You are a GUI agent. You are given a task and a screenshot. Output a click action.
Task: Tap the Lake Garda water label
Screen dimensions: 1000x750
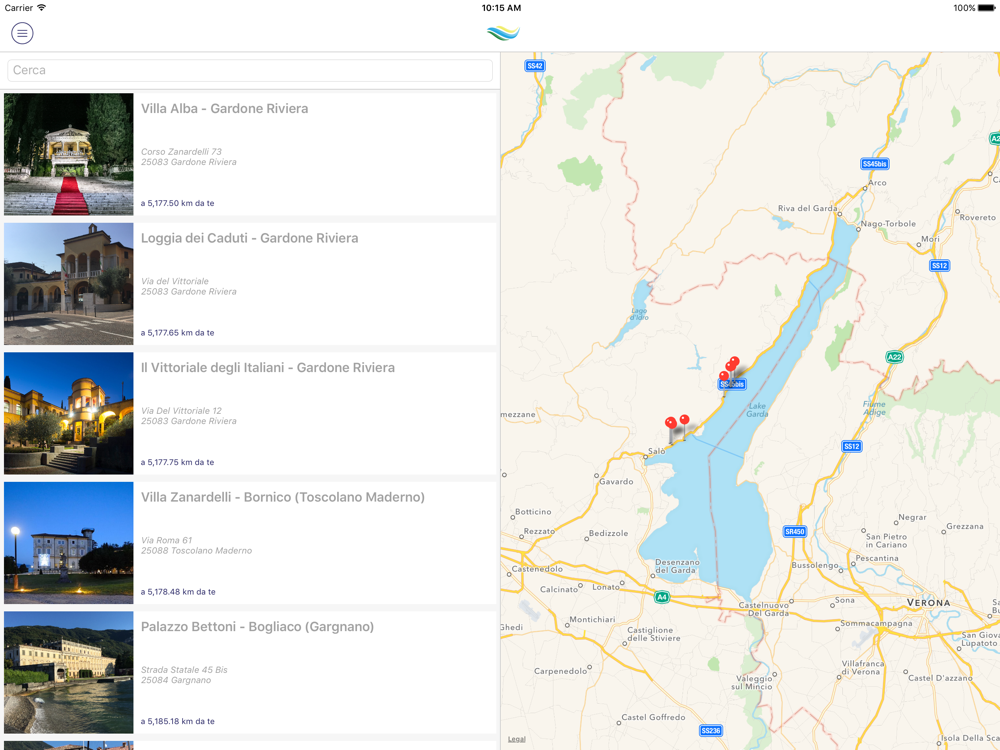click(x=757, y=410)
